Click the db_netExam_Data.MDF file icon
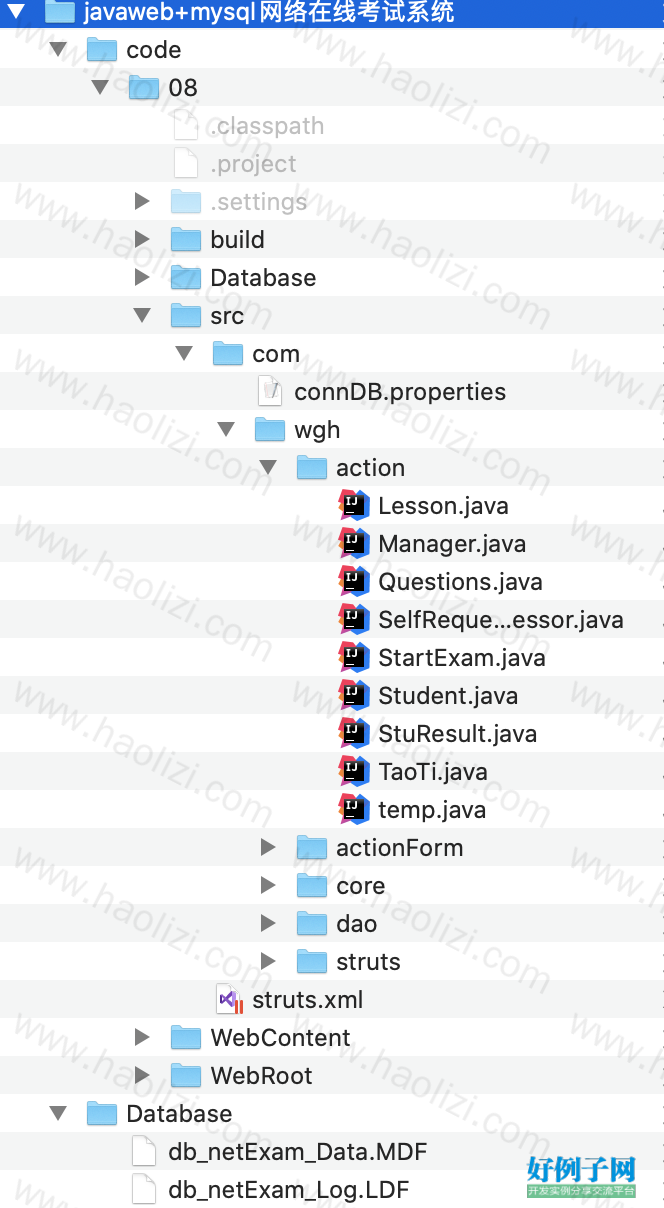Image resolution: width=664 pixels, height=1208 pixels. (x=144, y=1151)
